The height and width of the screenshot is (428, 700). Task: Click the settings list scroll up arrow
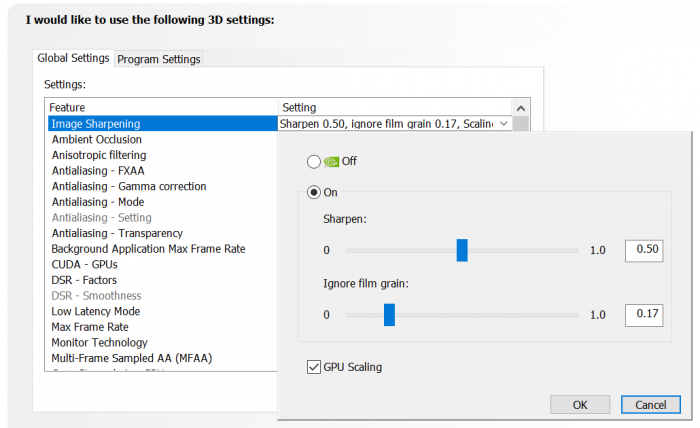pyautogui.click(x=521, y=108)
